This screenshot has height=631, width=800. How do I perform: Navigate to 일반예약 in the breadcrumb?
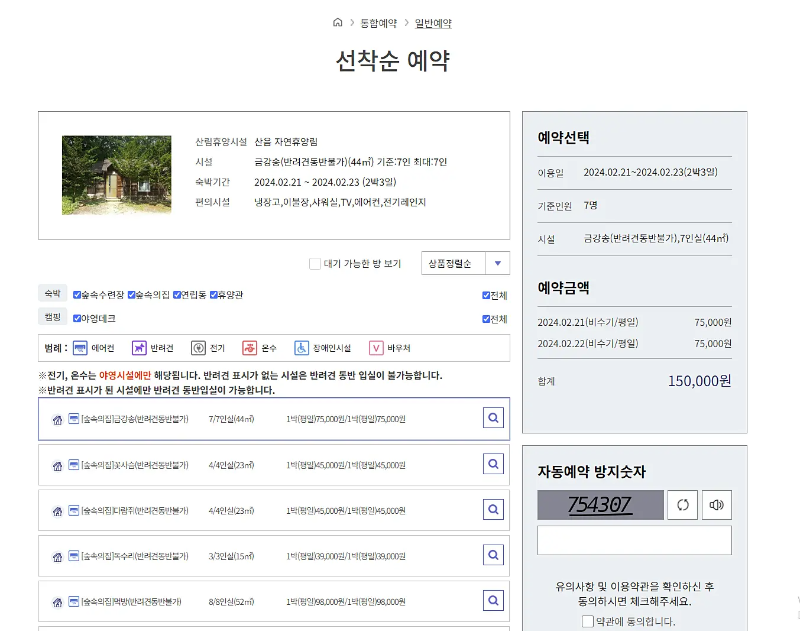432,22
